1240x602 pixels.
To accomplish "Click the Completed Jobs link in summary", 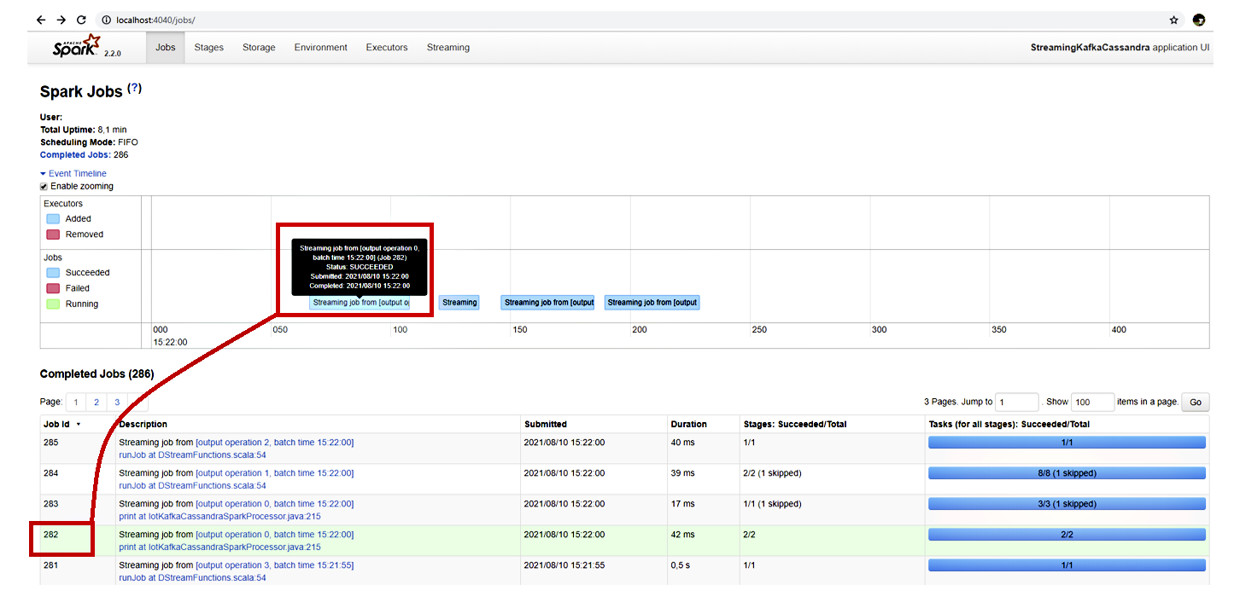I will click(75, 155).
